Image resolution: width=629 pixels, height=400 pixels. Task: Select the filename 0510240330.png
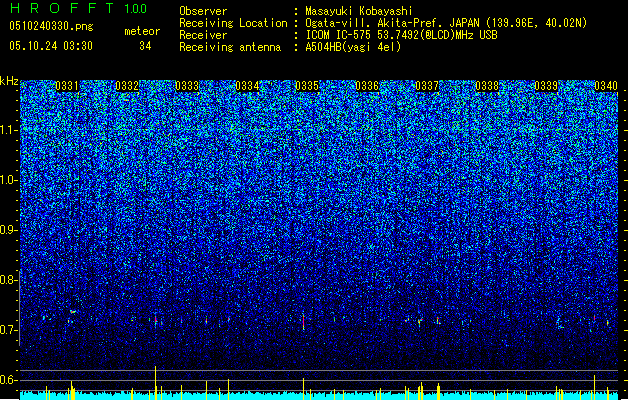(x=51, y=26)
